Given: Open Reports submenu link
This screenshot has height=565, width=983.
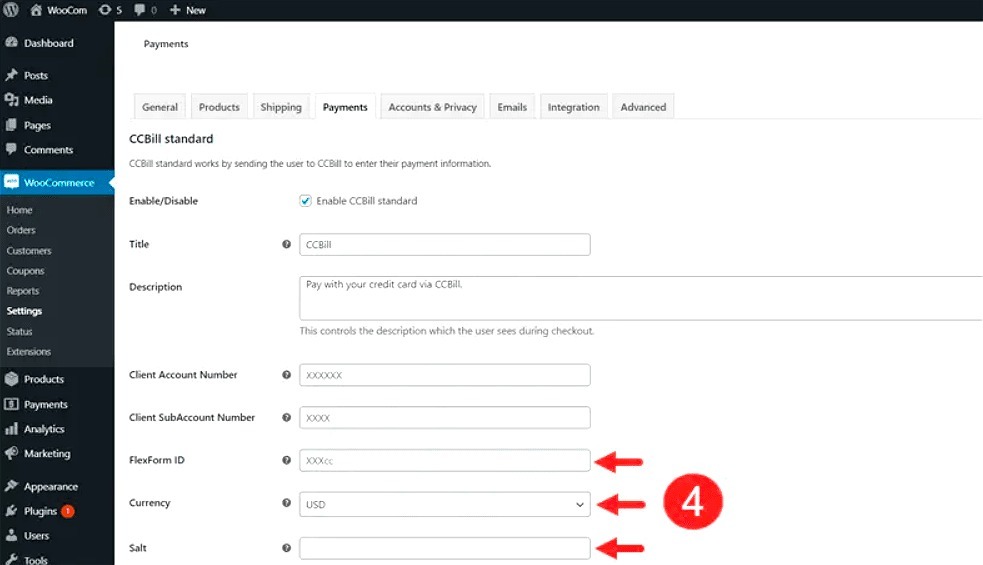Looking at the screenshot, I should click(23, 291).
